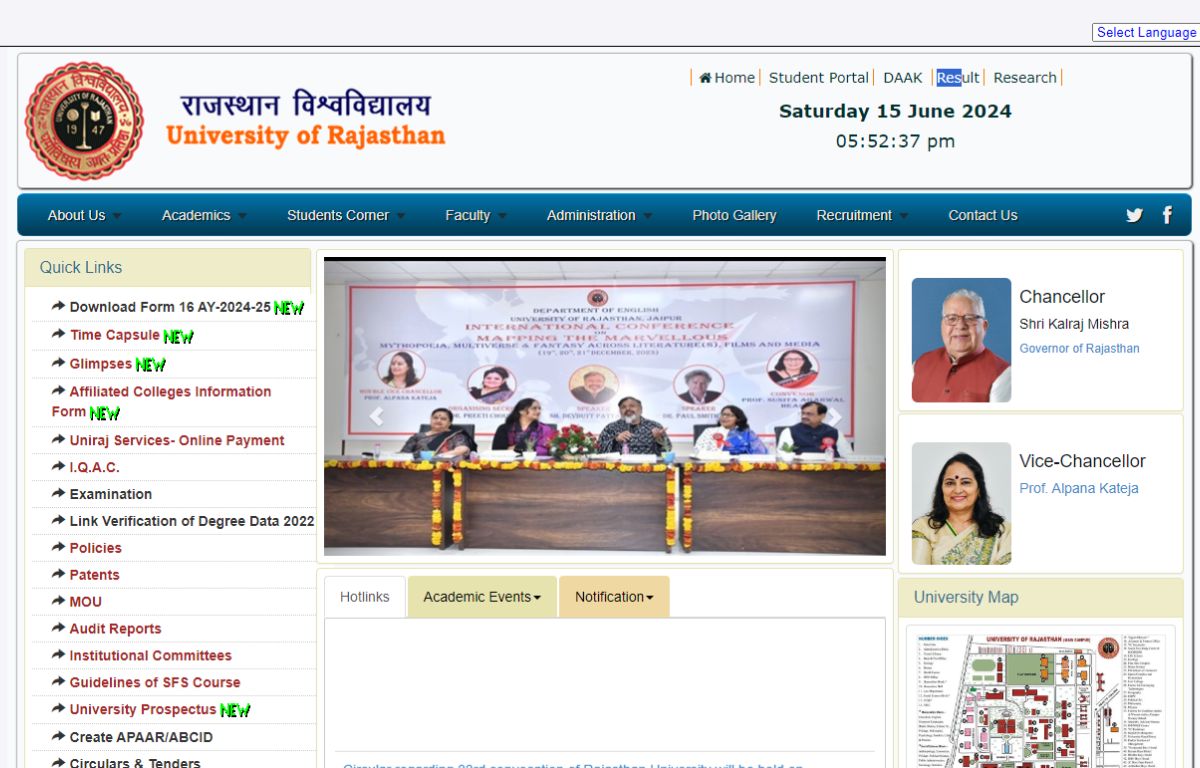Open the Academic Events dropdown tab
Viewport: 1200px width, 768px height.
pos(482,597)
